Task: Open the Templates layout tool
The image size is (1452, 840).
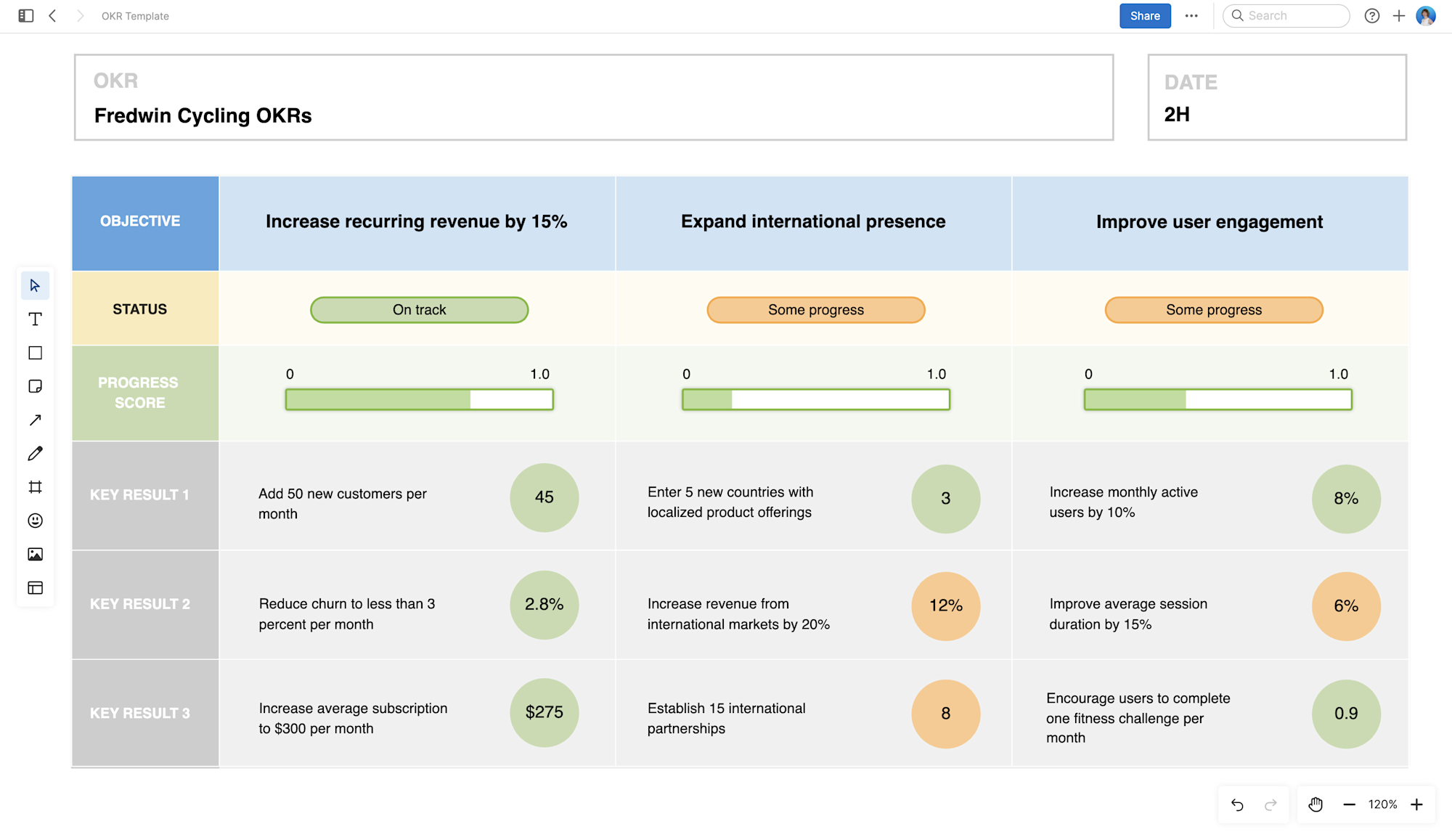Action: (x=35, y=588)
